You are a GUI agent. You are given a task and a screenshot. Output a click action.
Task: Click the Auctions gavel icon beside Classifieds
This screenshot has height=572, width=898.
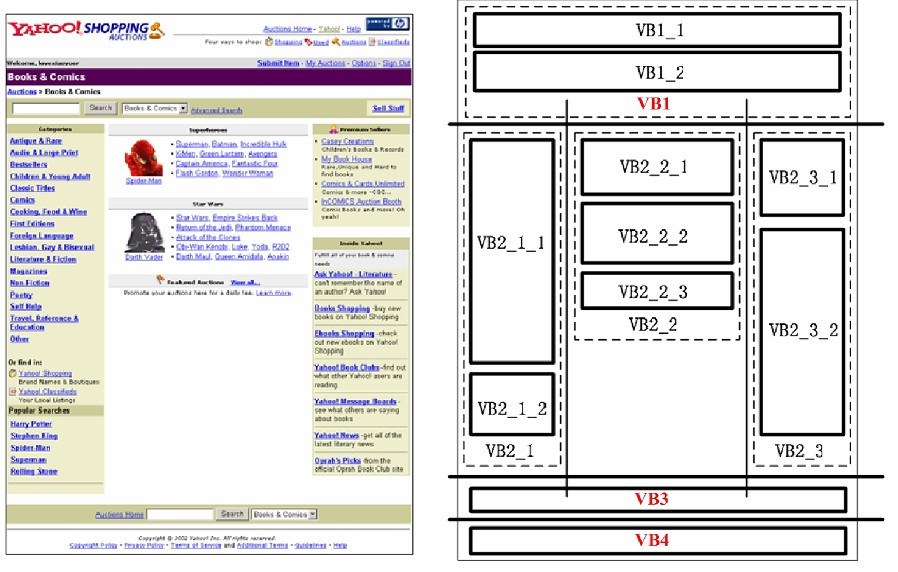tap(336, 42)
